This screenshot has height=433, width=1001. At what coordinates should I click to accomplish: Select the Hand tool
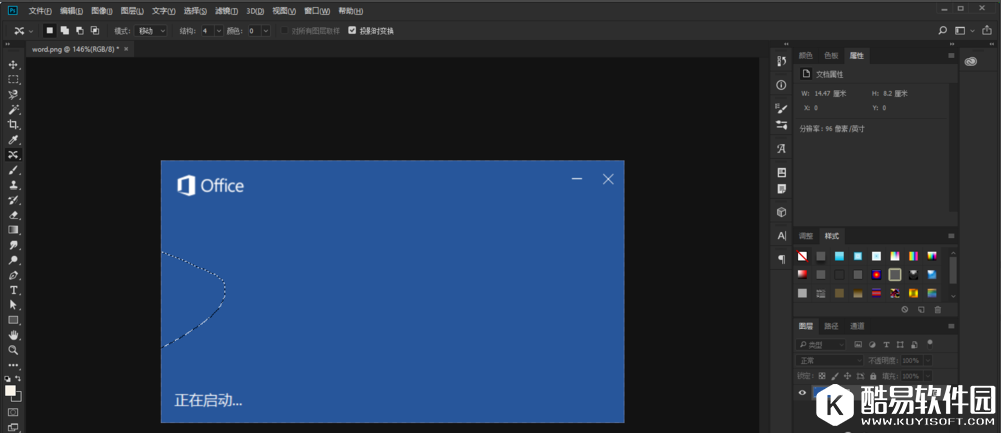[x=13, y=335]
